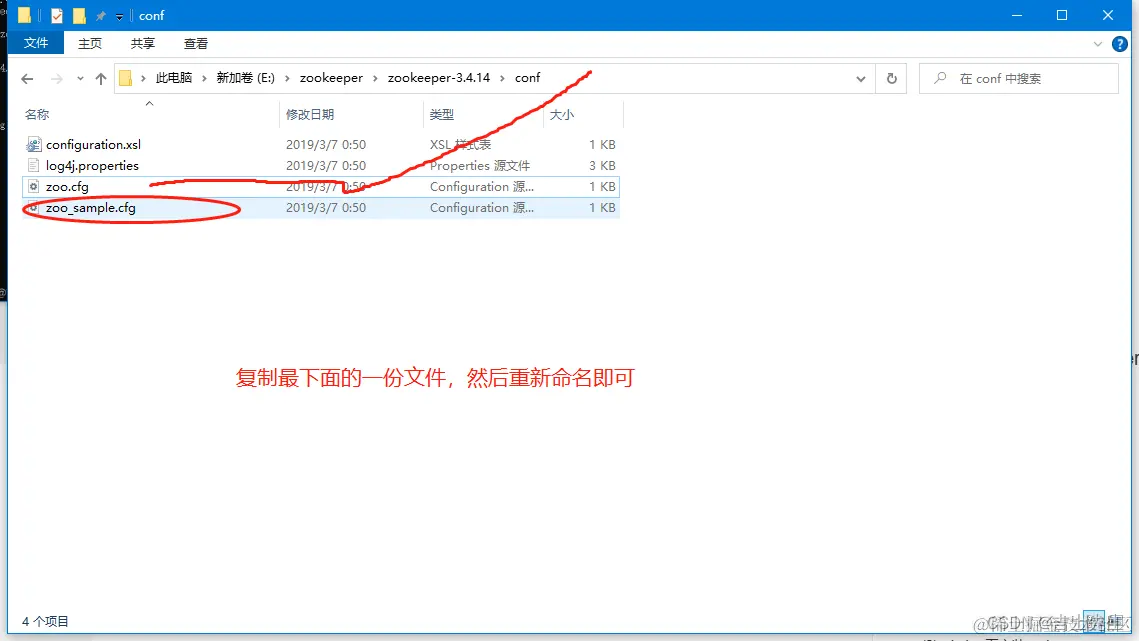Expand chevron after 此电脑 breadcrumb

pos(204,78)
